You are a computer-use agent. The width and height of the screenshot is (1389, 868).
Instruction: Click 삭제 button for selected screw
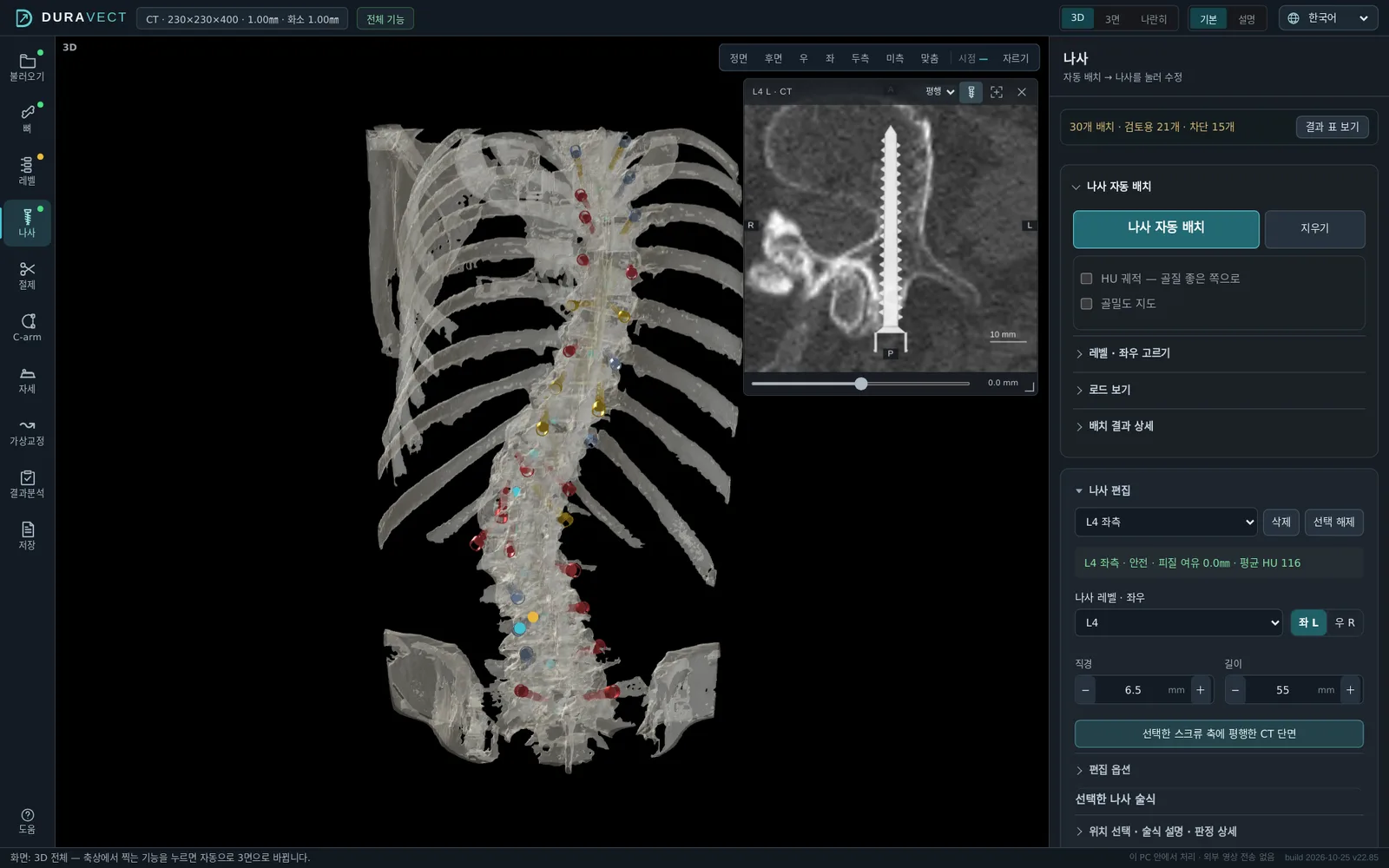1281,522
